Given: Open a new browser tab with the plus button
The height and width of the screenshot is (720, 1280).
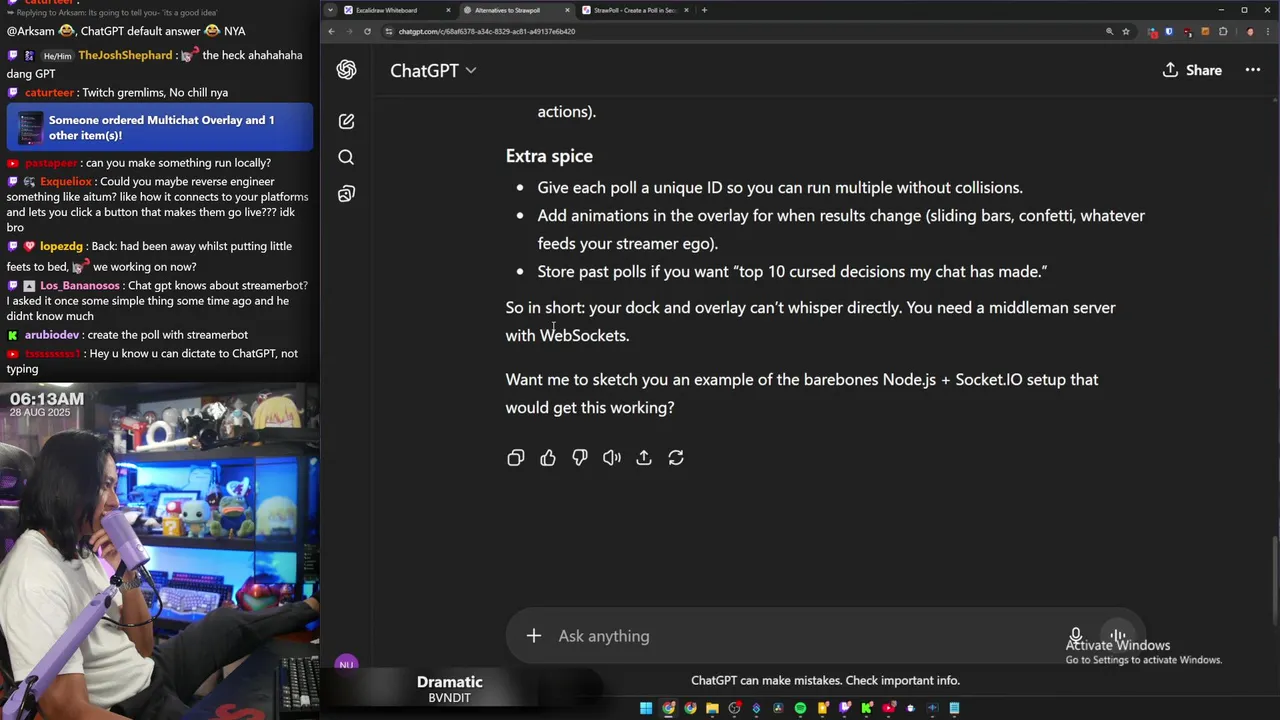Looking at the screenshot, I should (704, 10).
